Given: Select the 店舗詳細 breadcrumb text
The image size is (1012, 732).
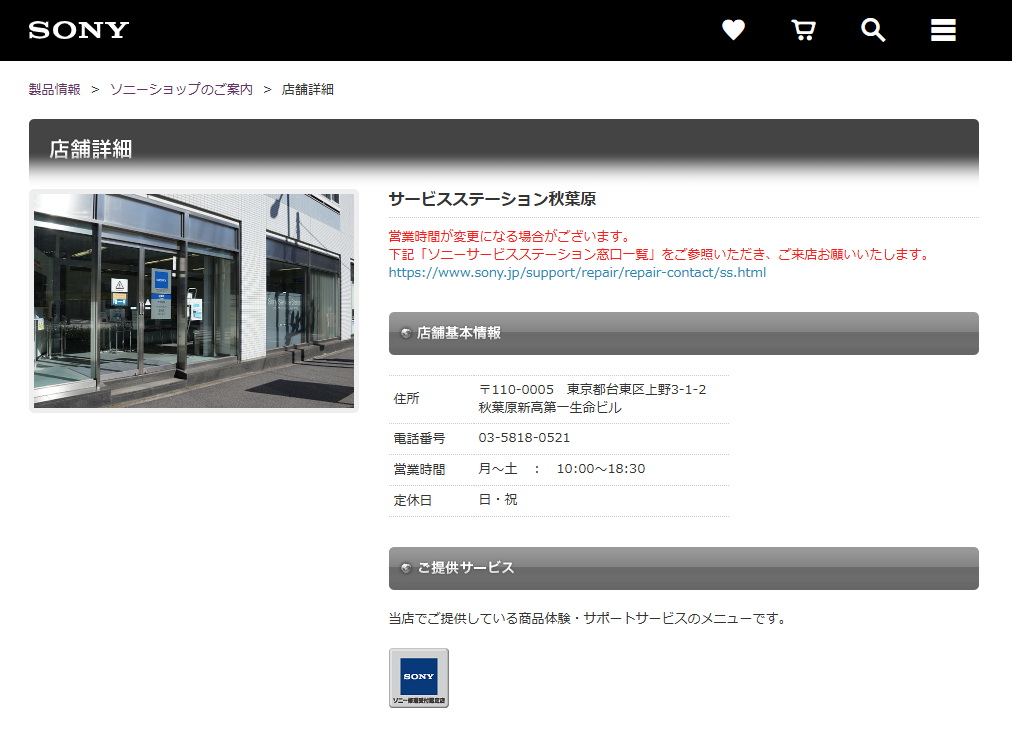Looking at the screenshot, I should (308, 89).
